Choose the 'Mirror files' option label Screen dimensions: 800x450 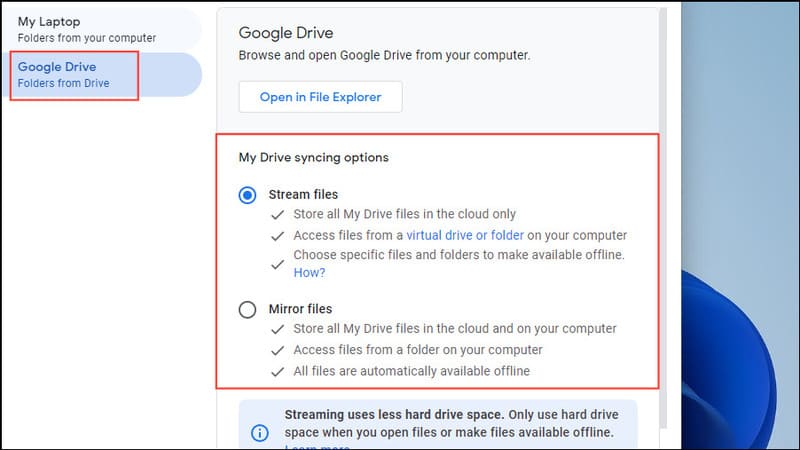pyautogui.click(x=301, y=309)
